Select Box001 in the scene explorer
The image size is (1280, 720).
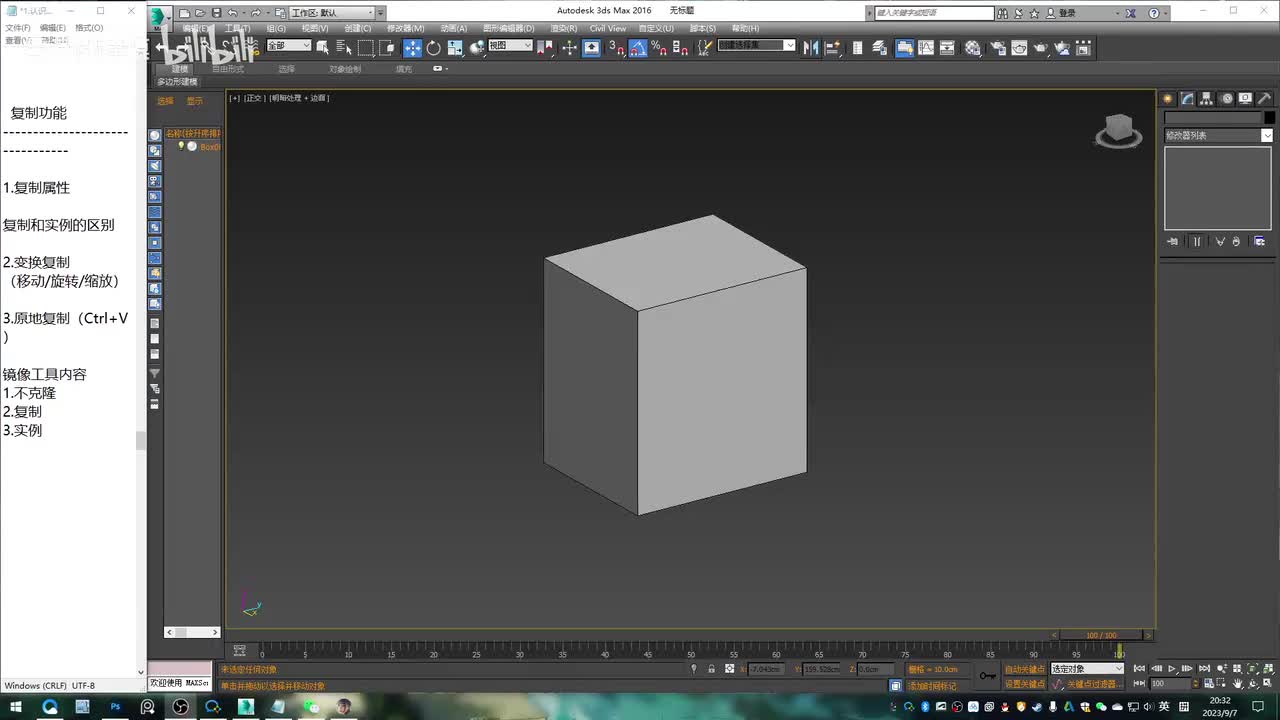pos(210,147)
